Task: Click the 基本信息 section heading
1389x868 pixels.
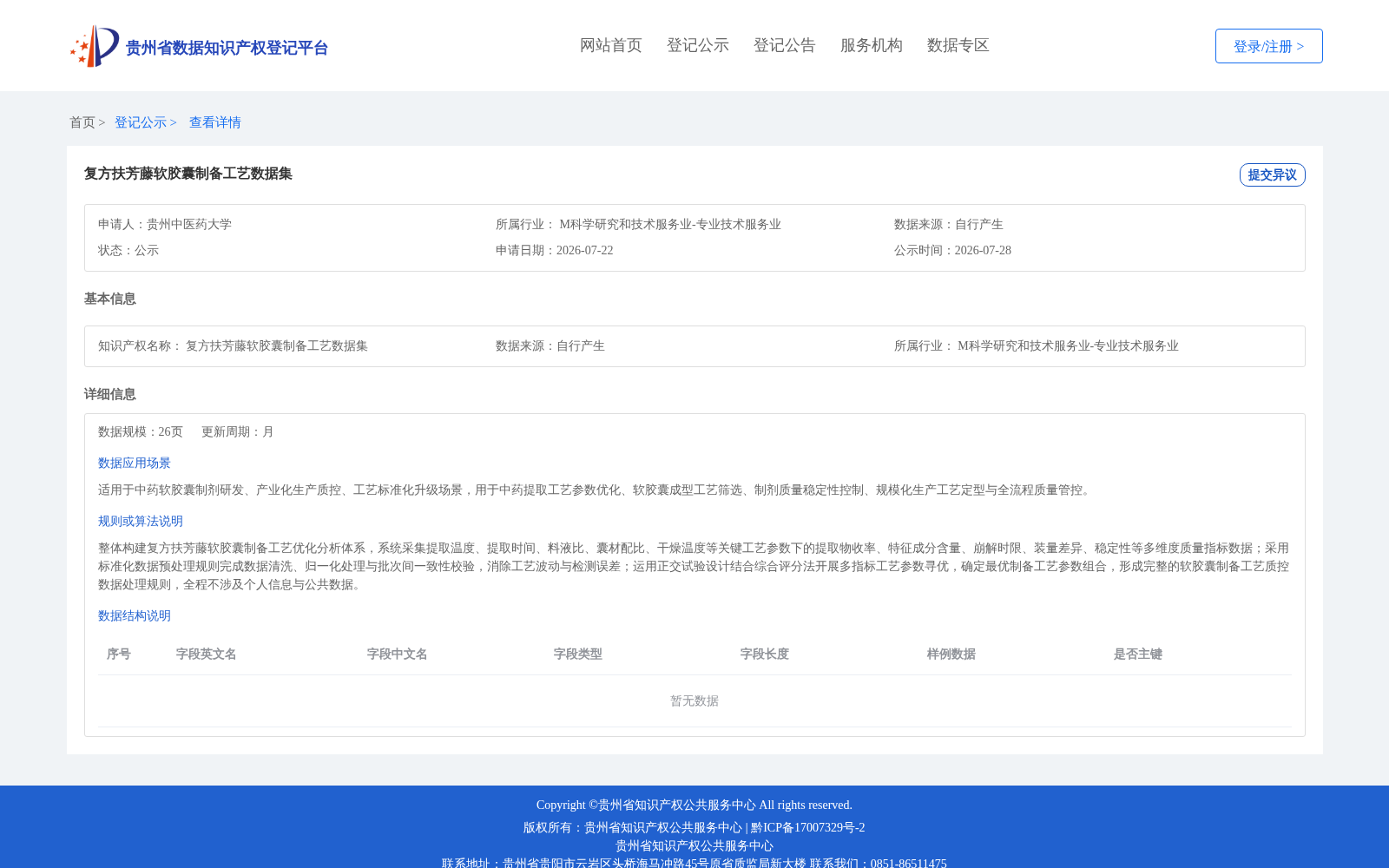Action: [x=110, y=299]
